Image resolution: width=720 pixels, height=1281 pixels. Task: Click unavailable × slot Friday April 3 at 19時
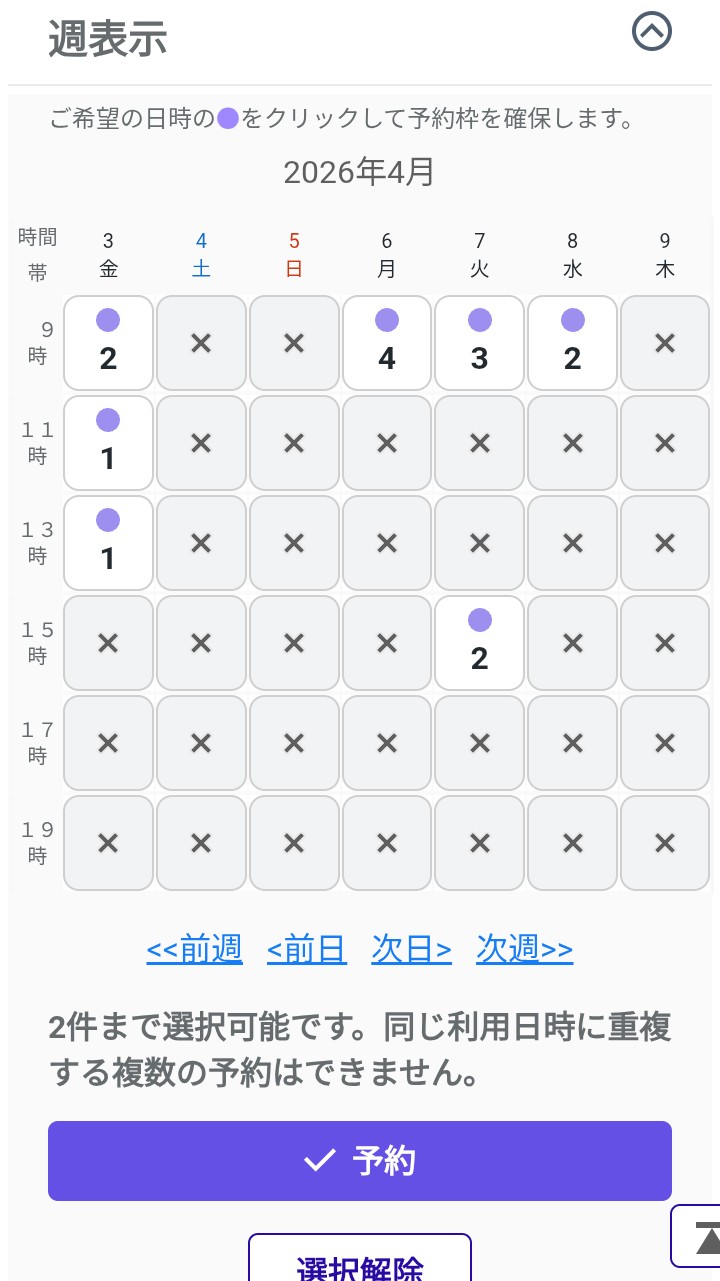click(108, 842)
